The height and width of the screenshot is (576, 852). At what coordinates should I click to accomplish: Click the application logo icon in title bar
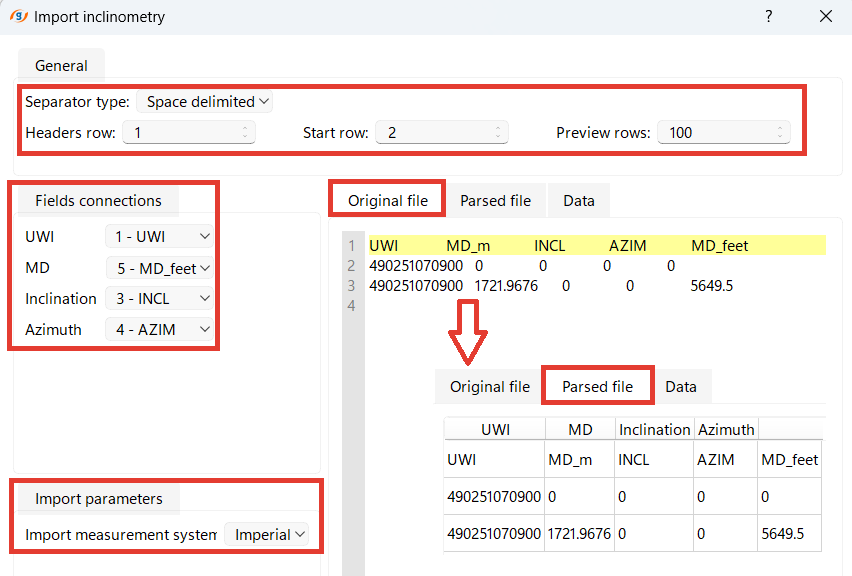click(x=18, y=17)
